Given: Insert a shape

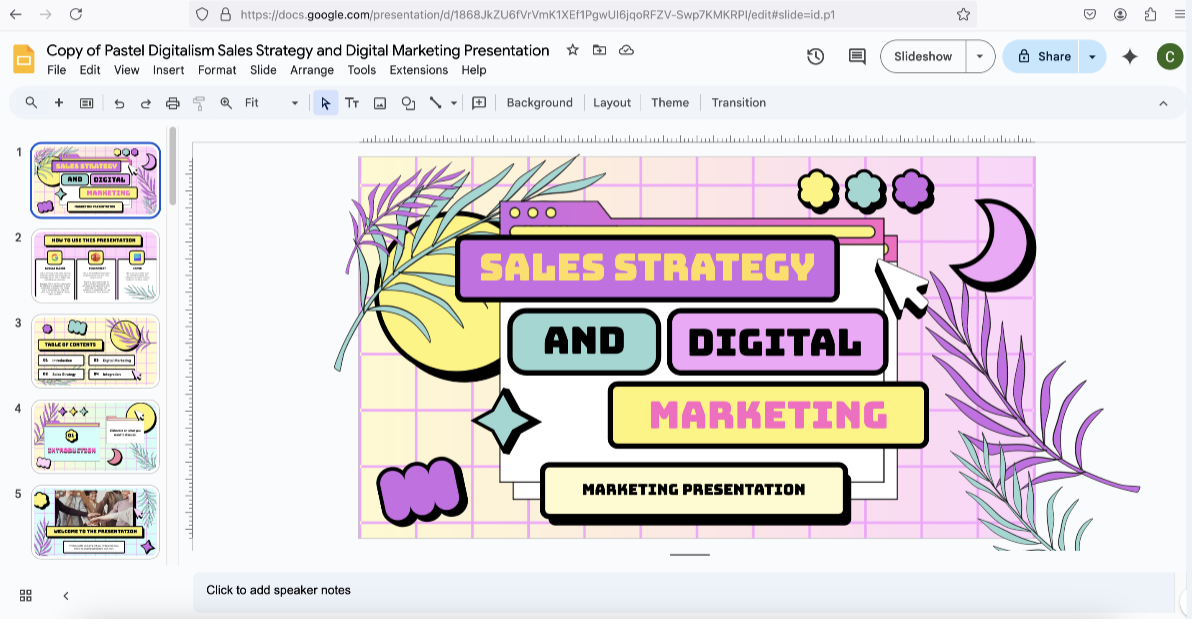Looking at the screenshot, I should pyautogui.click(x=408, y=103).
